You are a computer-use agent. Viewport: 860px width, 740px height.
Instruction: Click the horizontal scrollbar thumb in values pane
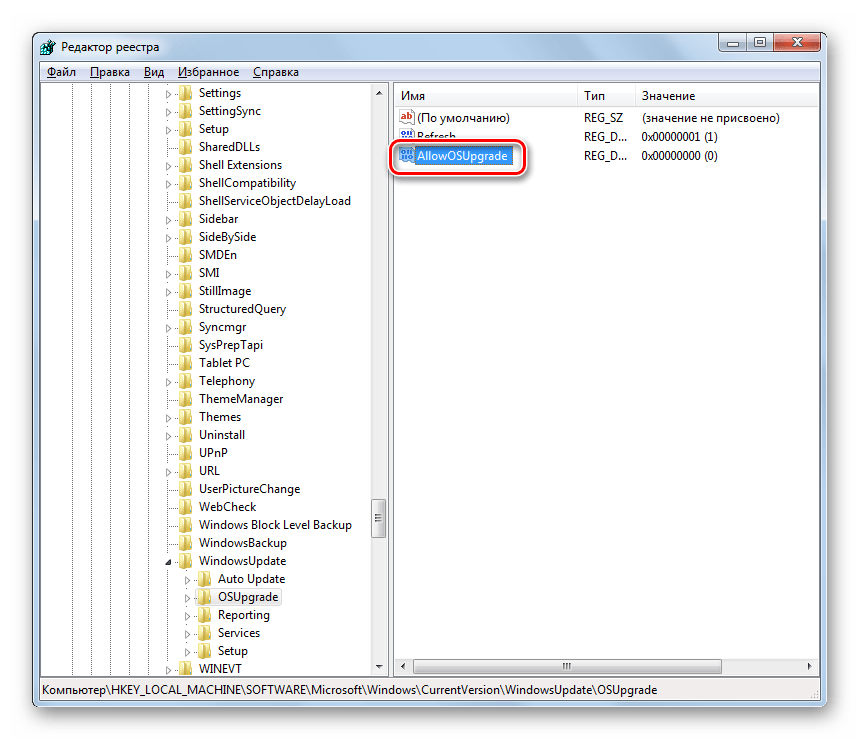click(565, 665)
